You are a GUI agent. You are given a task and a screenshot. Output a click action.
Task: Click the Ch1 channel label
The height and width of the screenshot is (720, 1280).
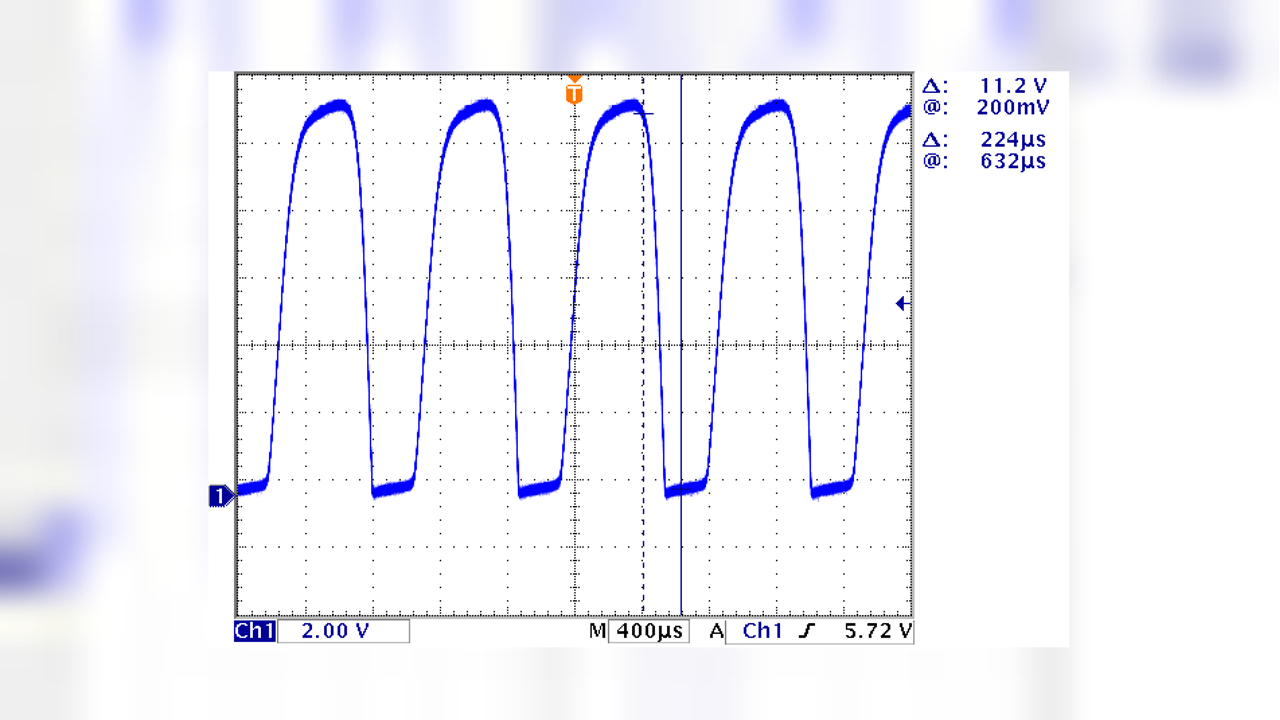pyautogui.click(x=254, y=631)
